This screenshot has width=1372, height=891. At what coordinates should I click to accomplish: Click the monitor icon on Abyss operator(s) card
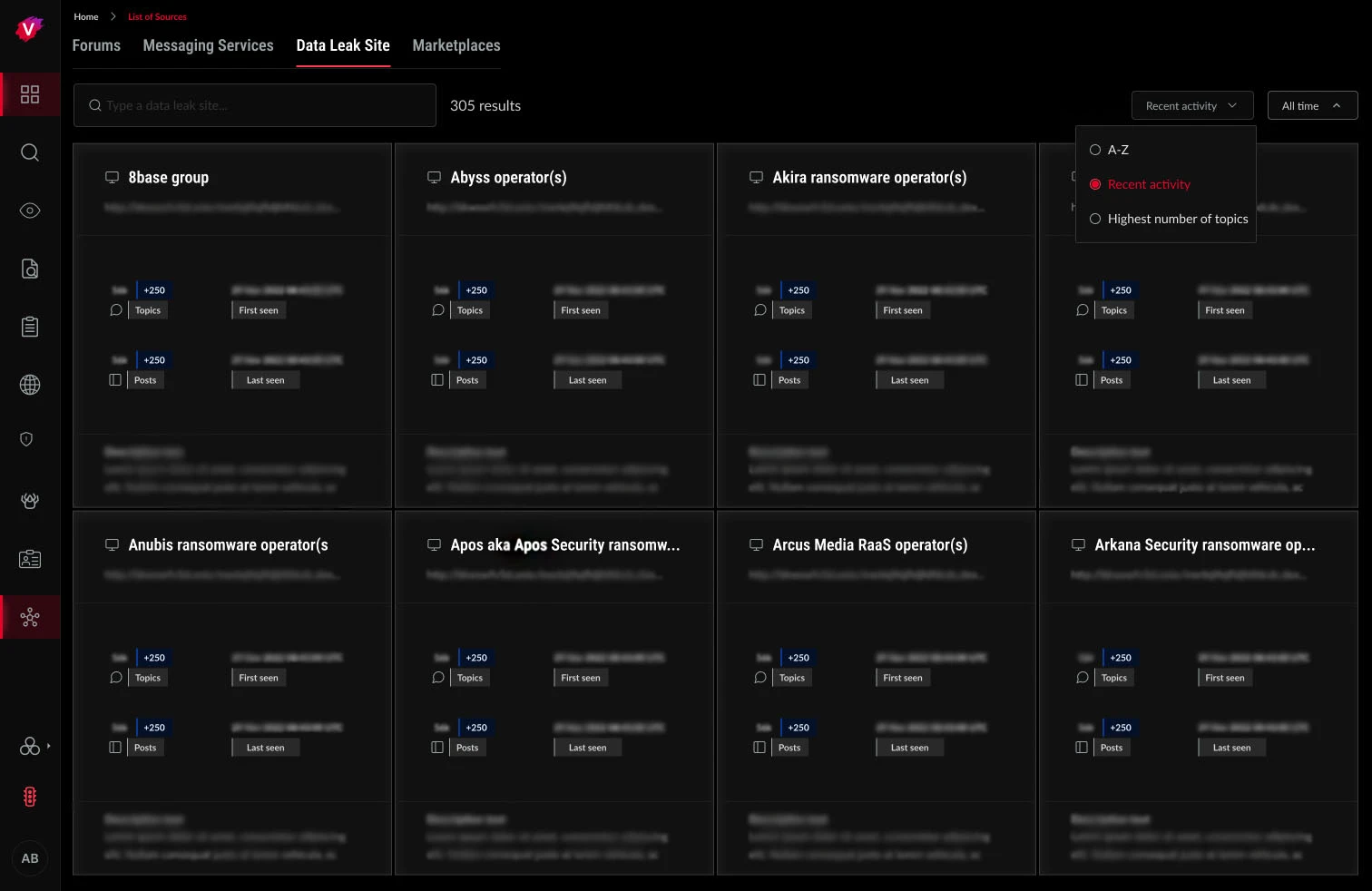pyautogui.click(x=434, y=178)
